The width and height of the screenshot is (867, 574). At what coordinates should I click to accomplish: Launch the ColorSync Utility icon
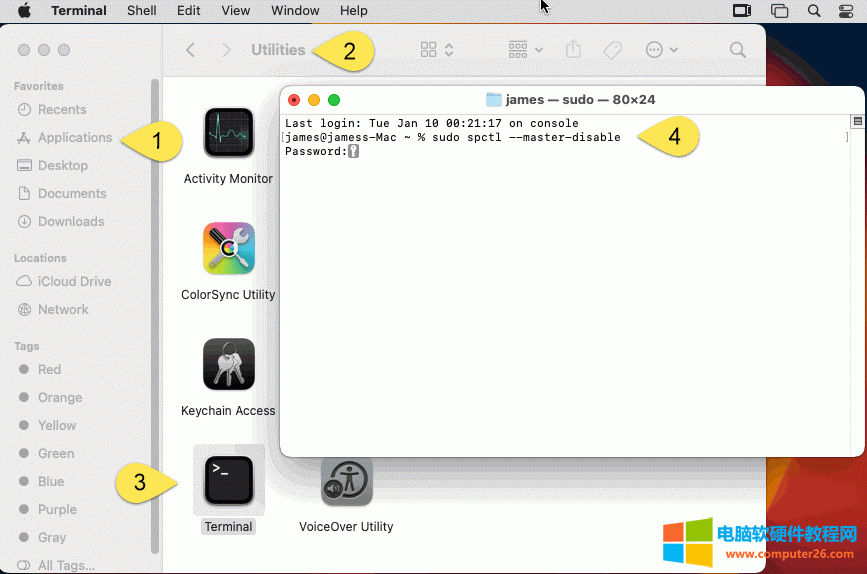228,249
